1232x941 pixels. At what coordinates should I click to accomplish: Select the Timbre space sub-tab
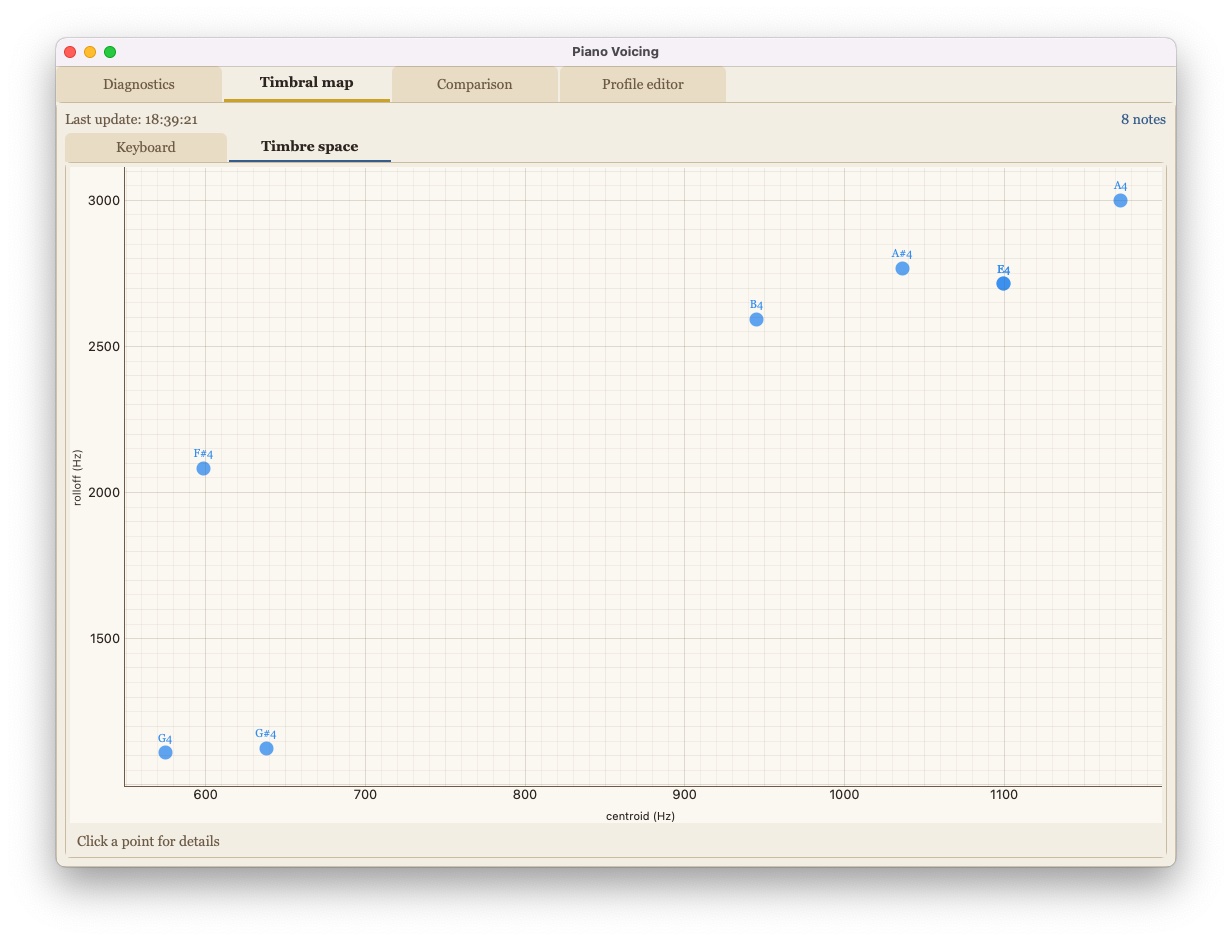pyautogui.click(x=310, y=146)
